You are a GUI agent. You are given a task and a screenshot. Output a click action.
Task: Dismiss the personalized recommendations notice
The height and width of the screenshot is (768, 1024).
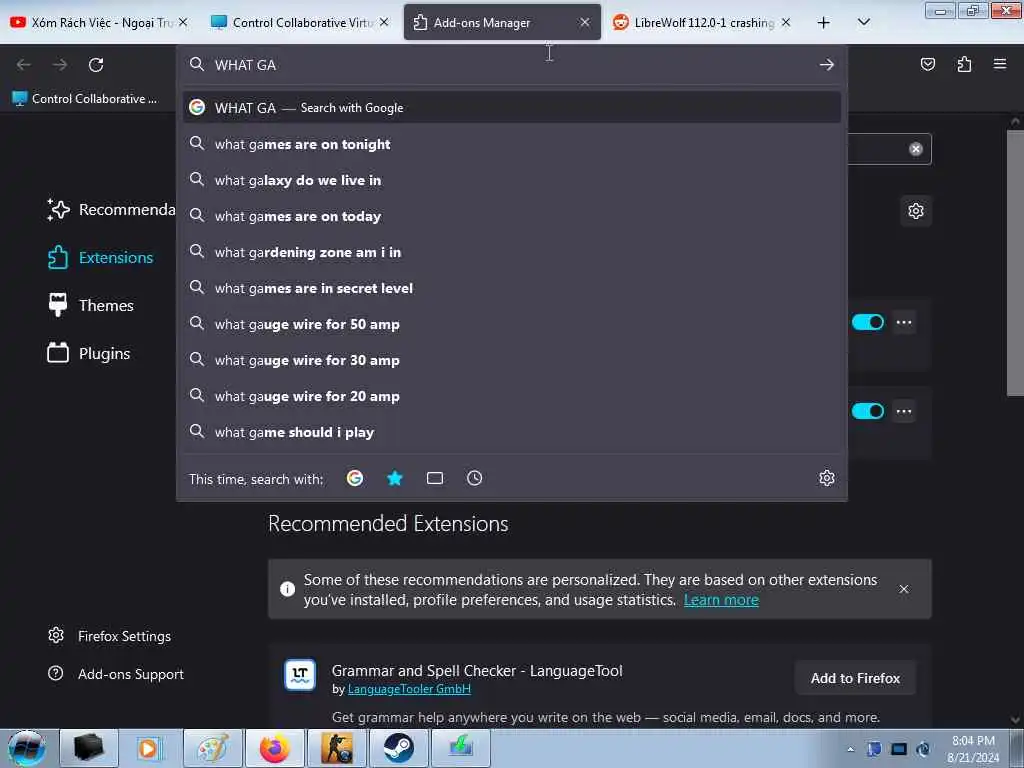[904, 589]
